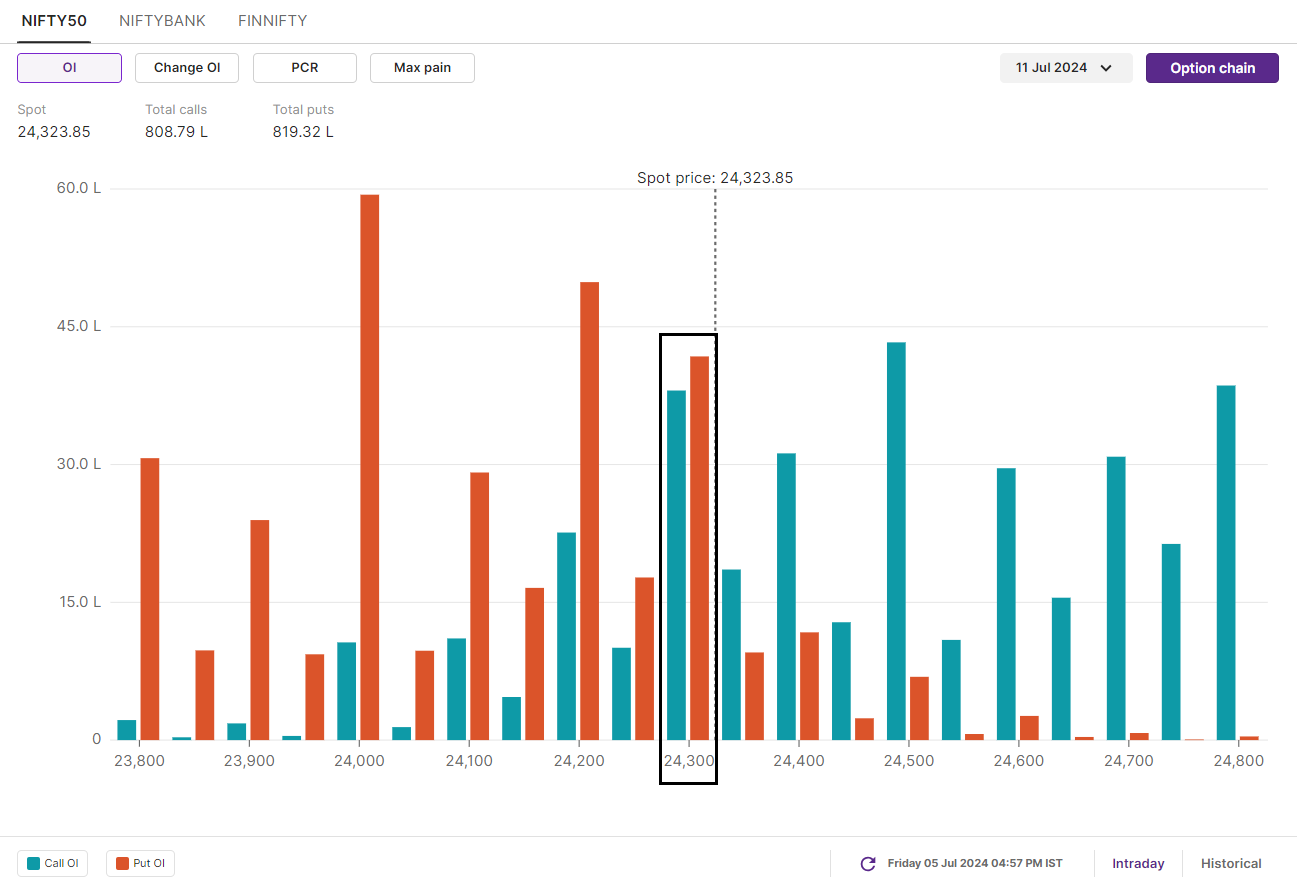
Task: Select the Change OI view
Action: click(x=187, y=68)
